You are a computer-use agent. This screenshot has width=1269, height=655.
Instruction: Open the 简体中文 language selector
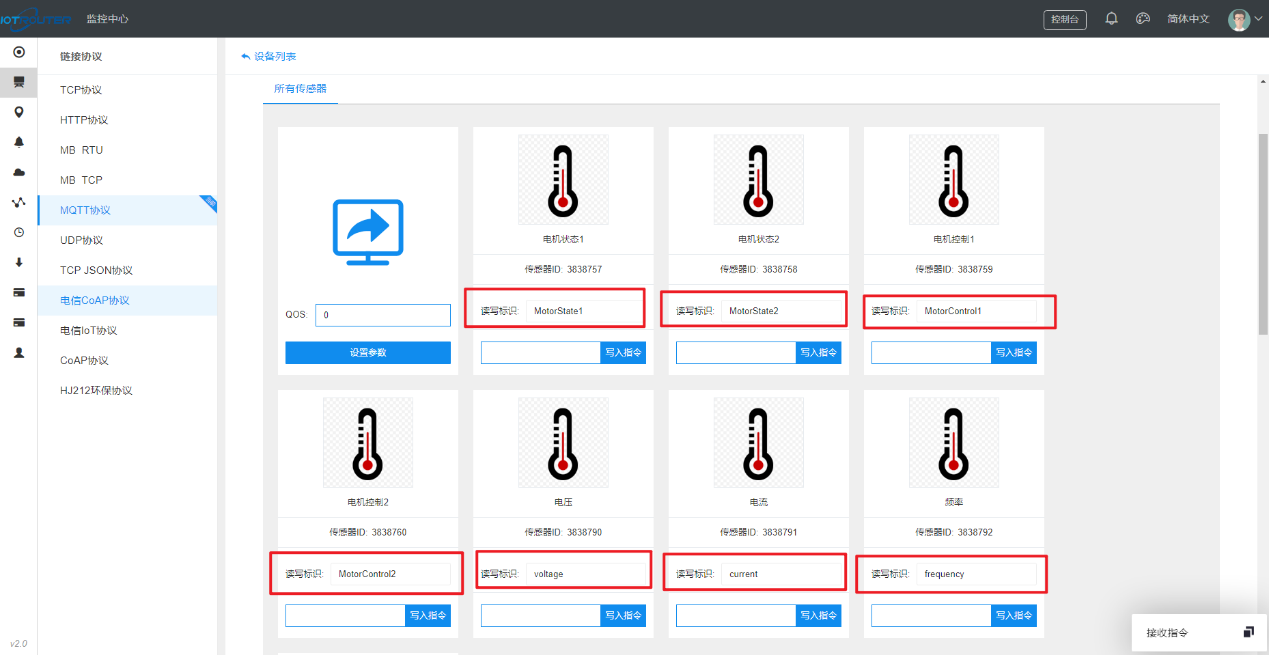[x=1188, y=19]
